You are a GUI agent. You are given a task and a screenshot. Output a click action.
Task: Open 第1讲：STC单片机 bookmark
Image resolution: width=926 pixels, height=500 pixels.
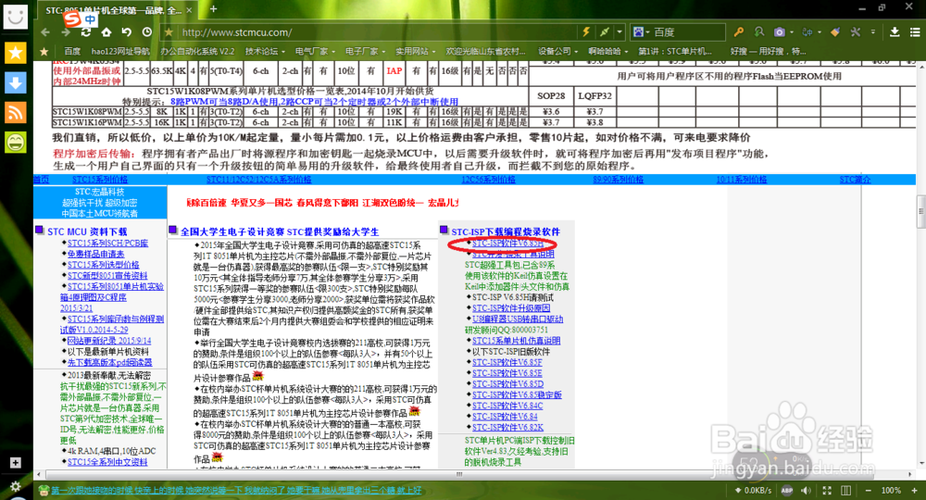[675, 51]
